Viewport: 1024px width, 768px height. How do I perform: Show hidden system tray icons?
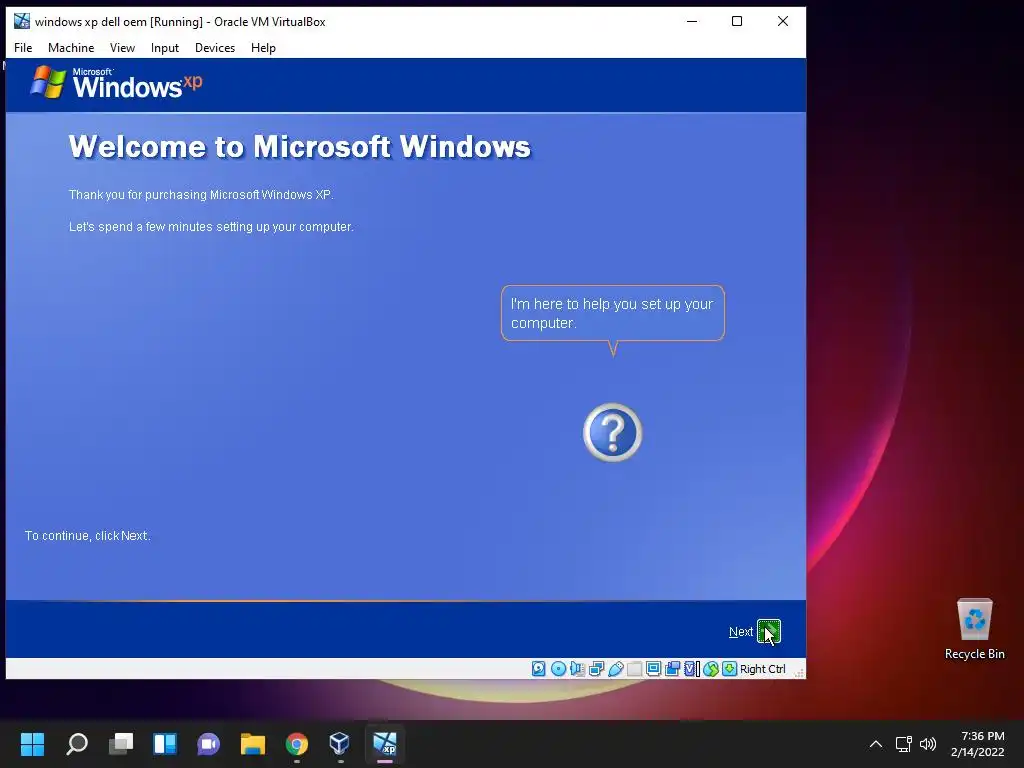(x=876, y=744)
